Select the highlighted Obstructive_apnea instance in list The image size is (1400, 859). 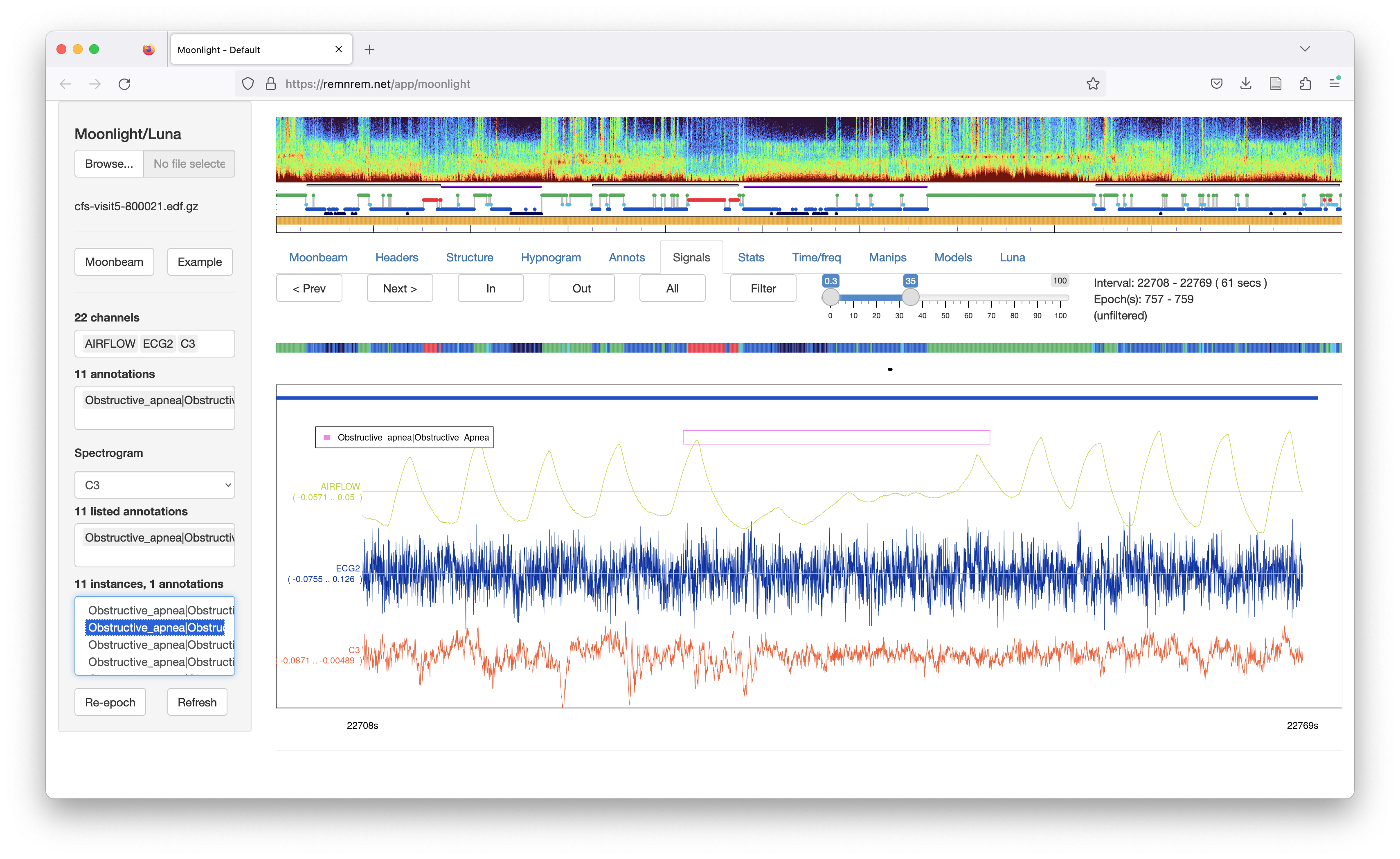[x=156, y=627]
